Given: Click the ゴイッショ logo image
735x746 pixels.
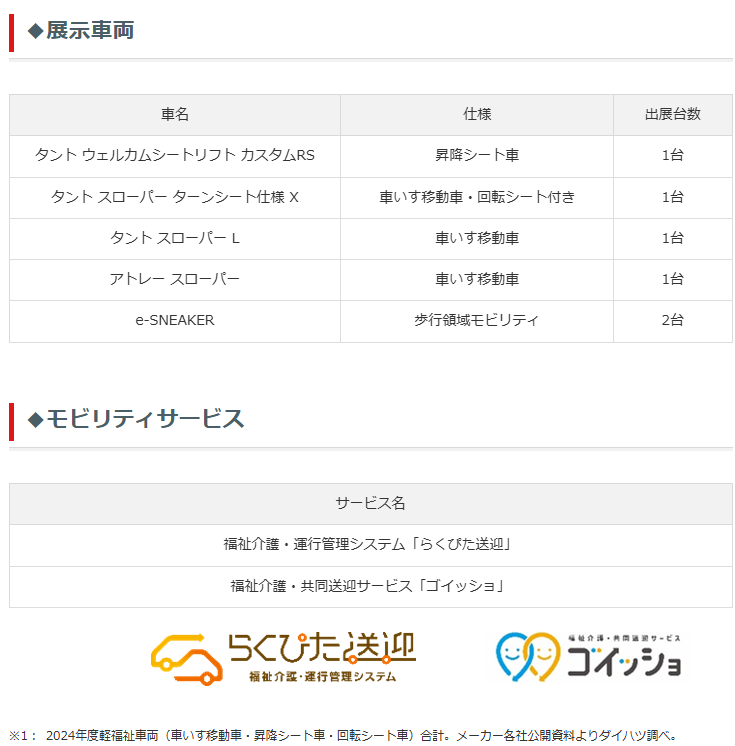Looking at the screenshot, I should [x=591, y=656].
